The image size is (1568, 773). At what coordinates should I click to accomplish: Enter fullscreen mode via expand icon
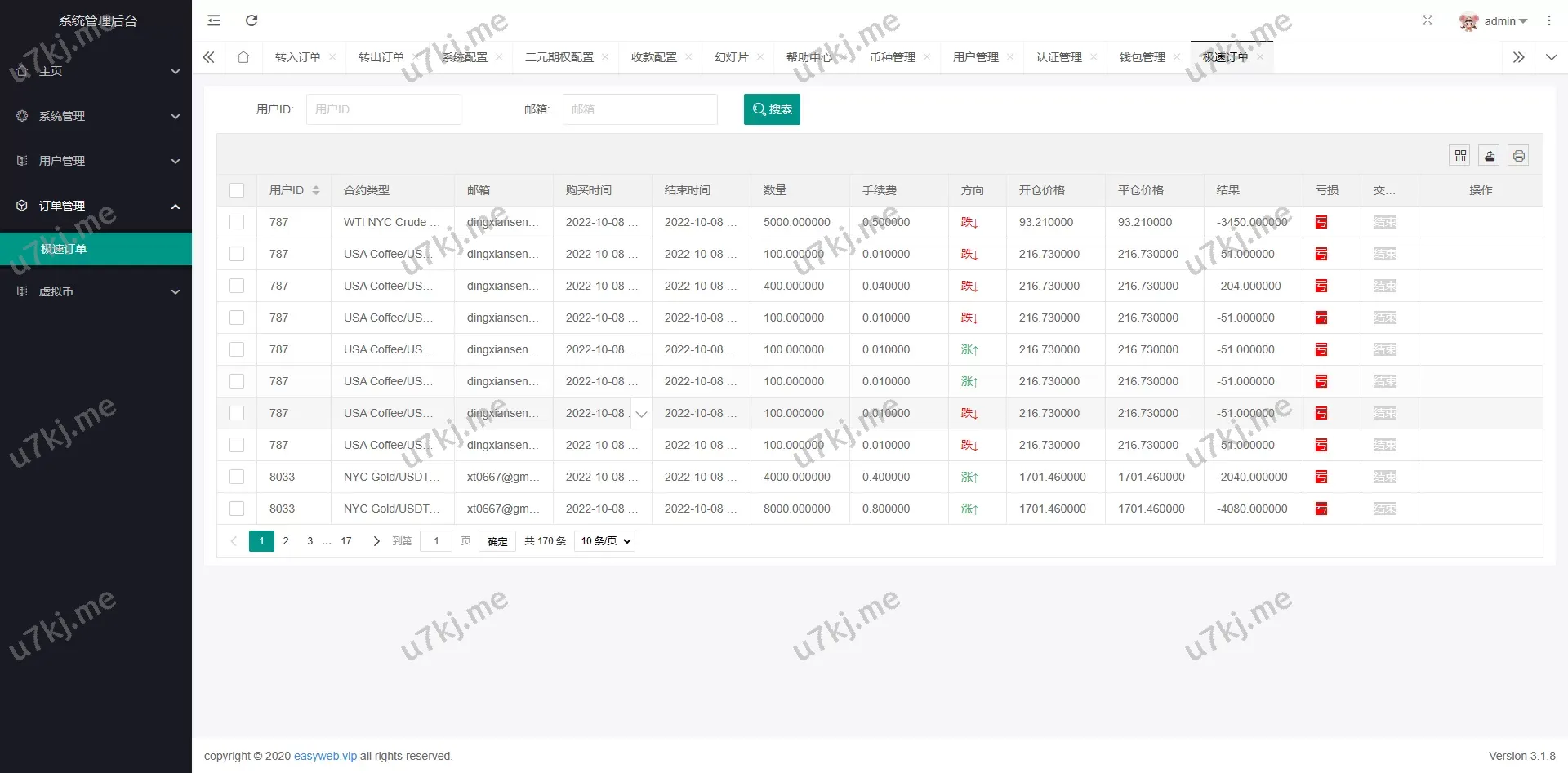[x=1427, y=20]
